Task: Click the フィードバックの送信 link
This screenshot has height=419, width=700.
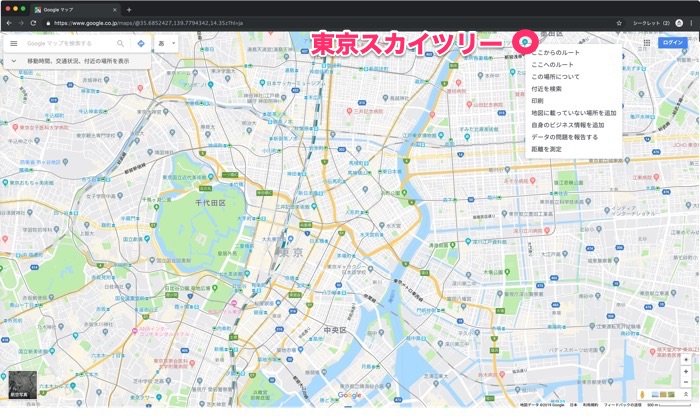Action: (x=622, y=405)
